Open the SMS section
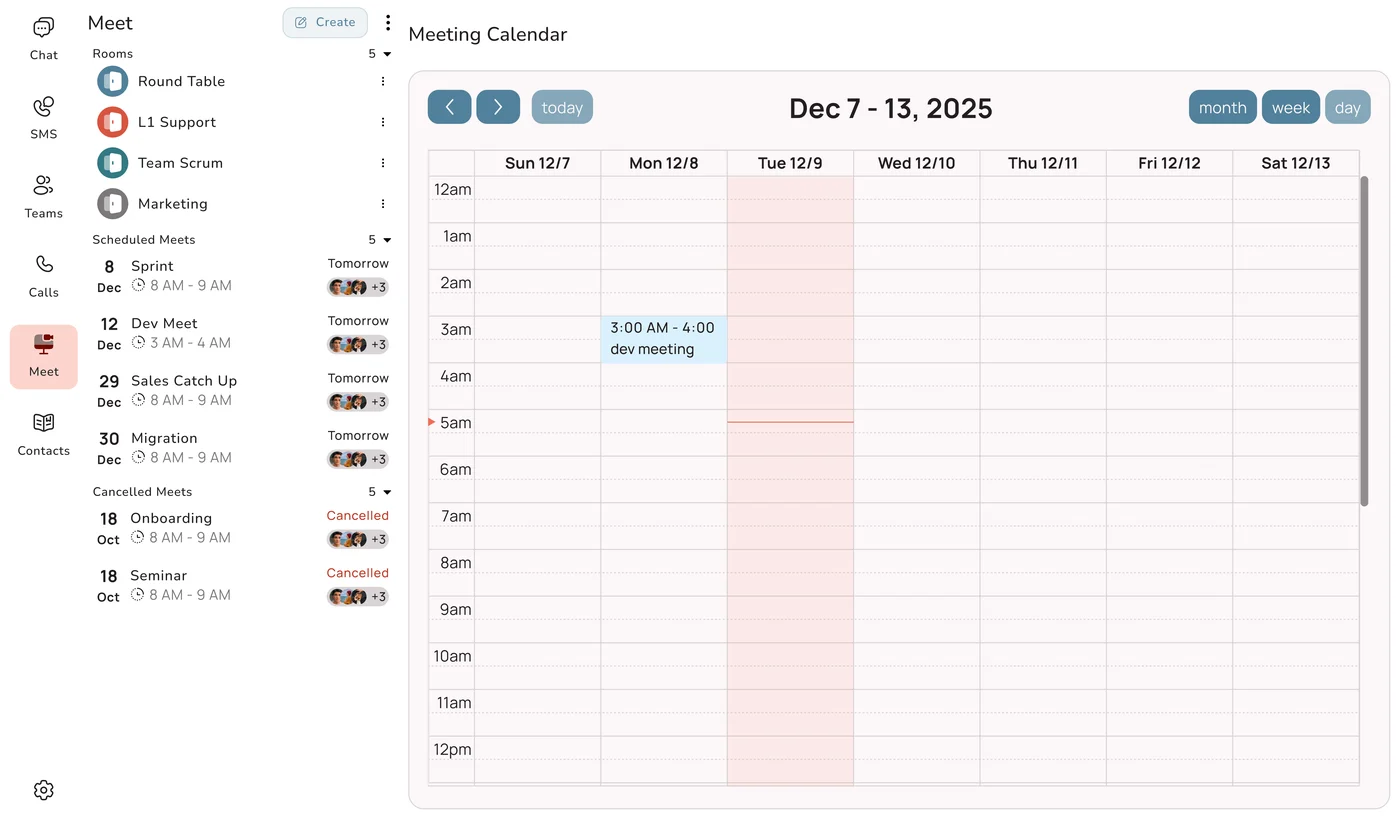Viewport: 1400px width, 819px height. (43, 119)
